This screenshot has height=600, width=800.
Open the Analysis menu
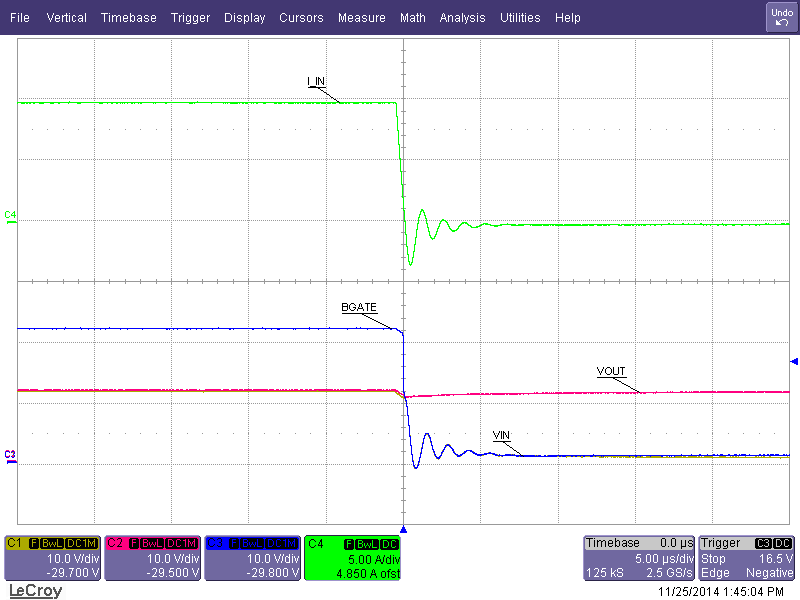462,17
